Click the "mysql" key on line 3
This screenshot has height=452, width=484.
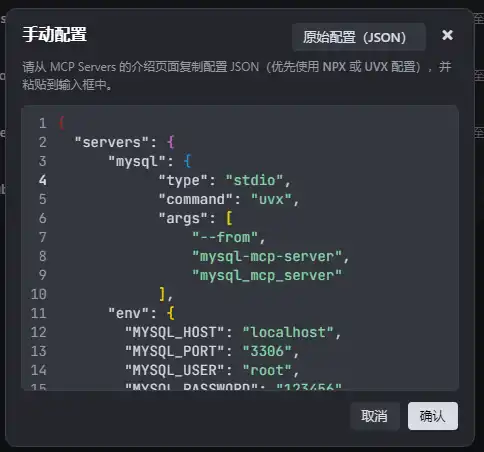point(137,161)
